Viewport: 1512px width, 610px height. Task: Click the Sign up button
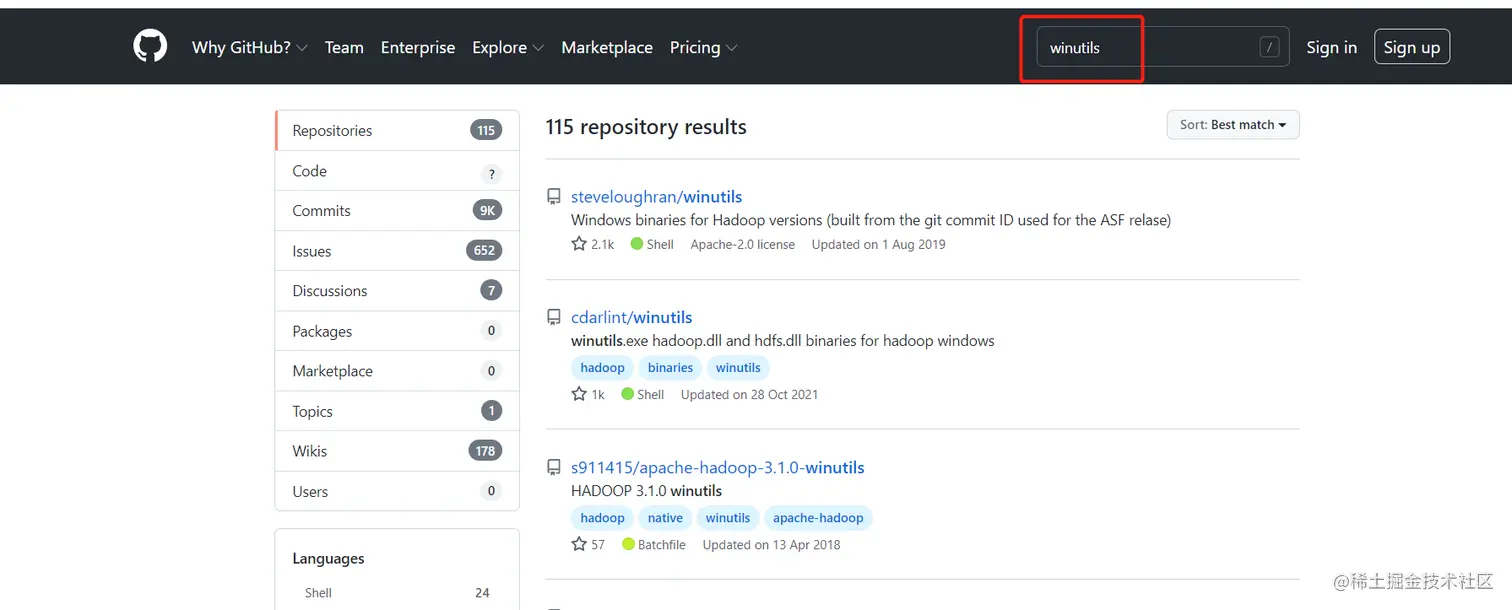(1411, 47)
